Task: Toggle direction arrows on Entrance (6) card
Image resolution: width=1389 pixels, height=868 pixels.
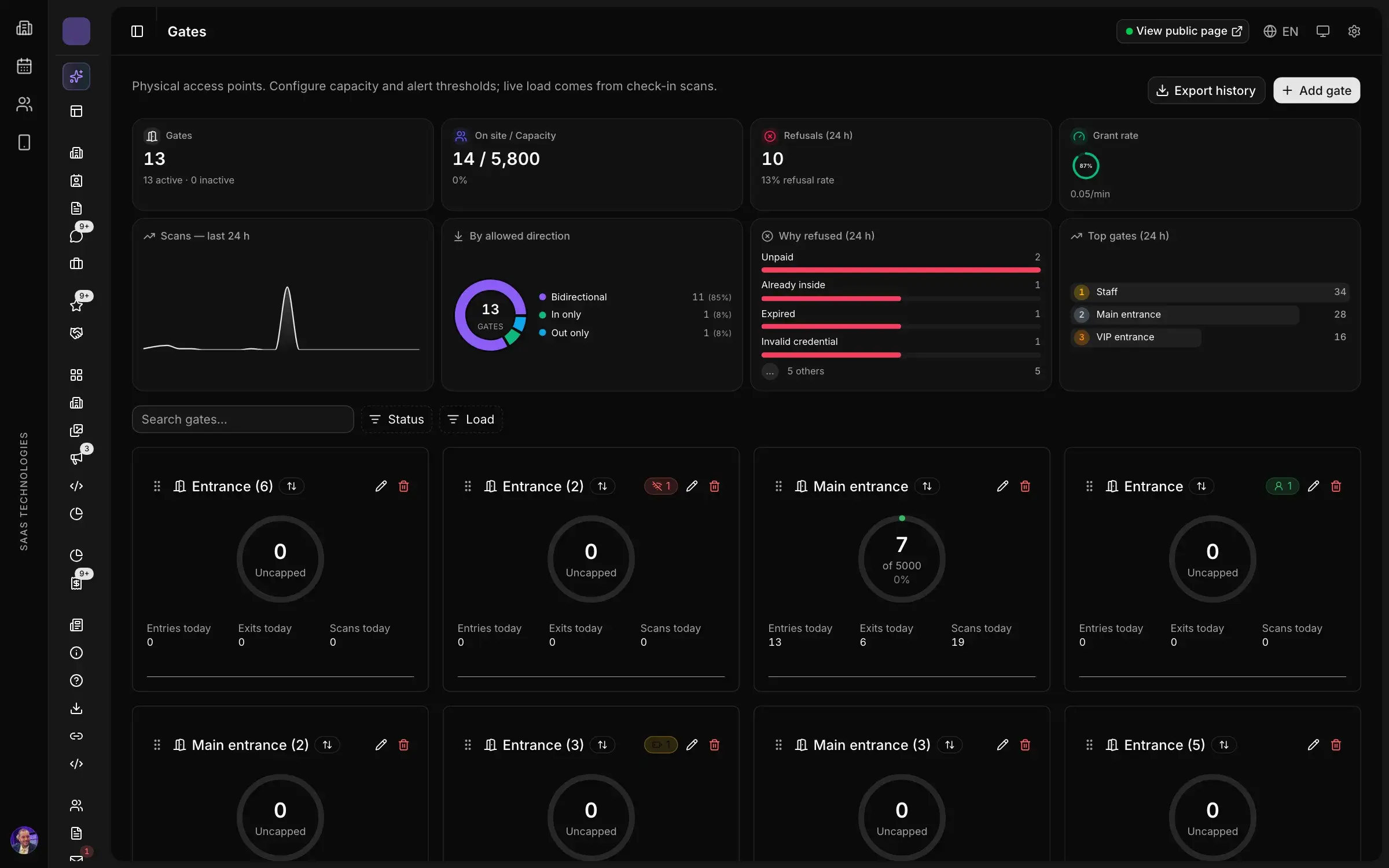Action: pos(292,486)
